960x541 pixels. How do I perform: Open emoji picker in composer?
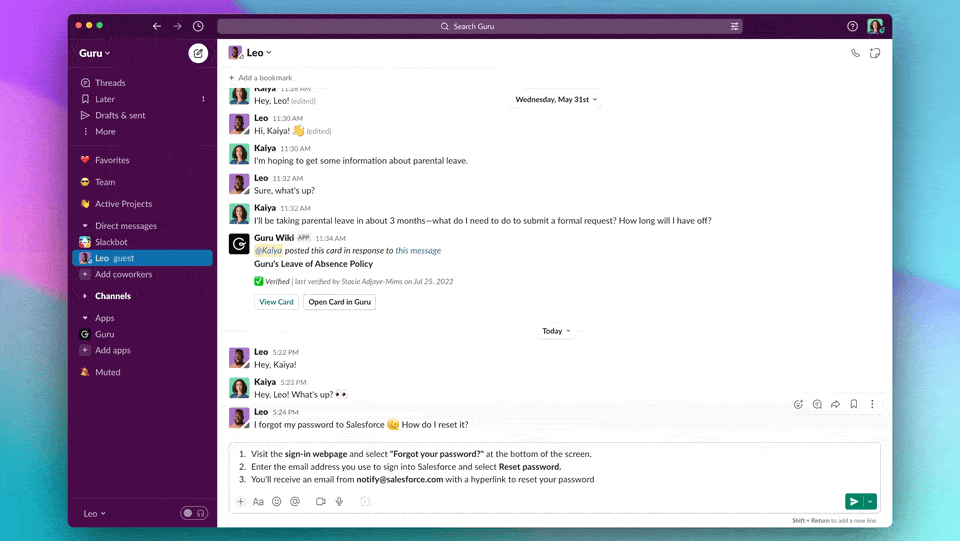[x=277, y=501]
